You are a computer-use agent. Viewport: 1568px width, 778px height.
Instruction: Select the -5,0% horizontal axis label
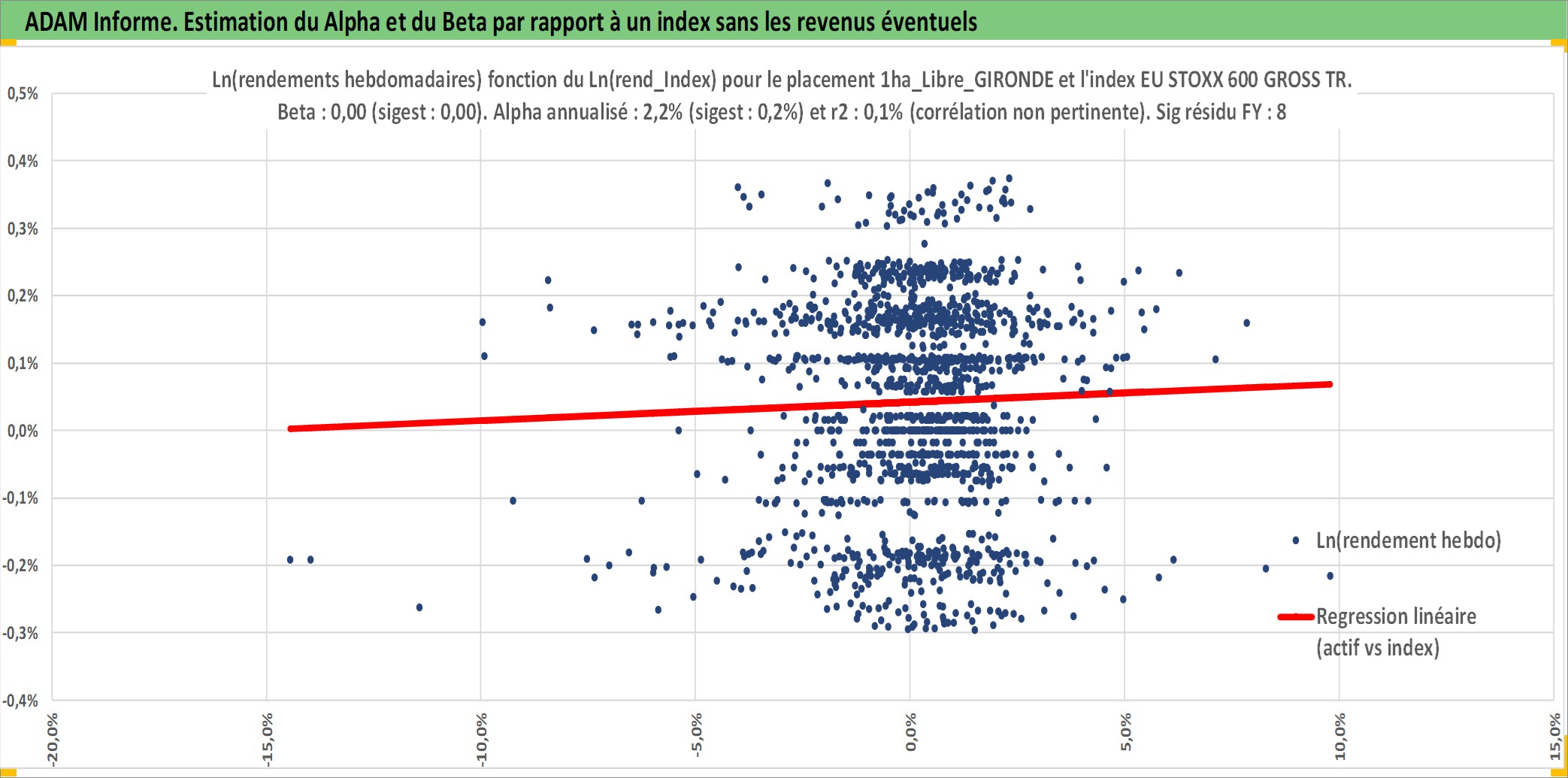click(x=696, y=736)
